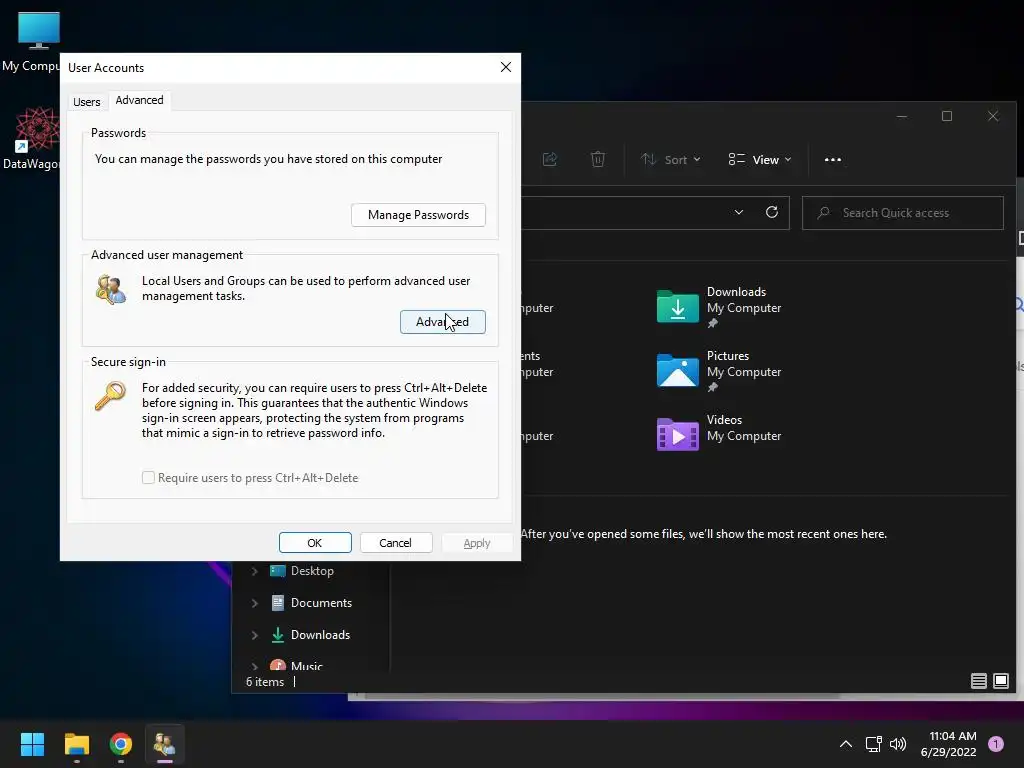Click the User Accounts taskbar icon

pyautogui.click(x=165, y=744)
